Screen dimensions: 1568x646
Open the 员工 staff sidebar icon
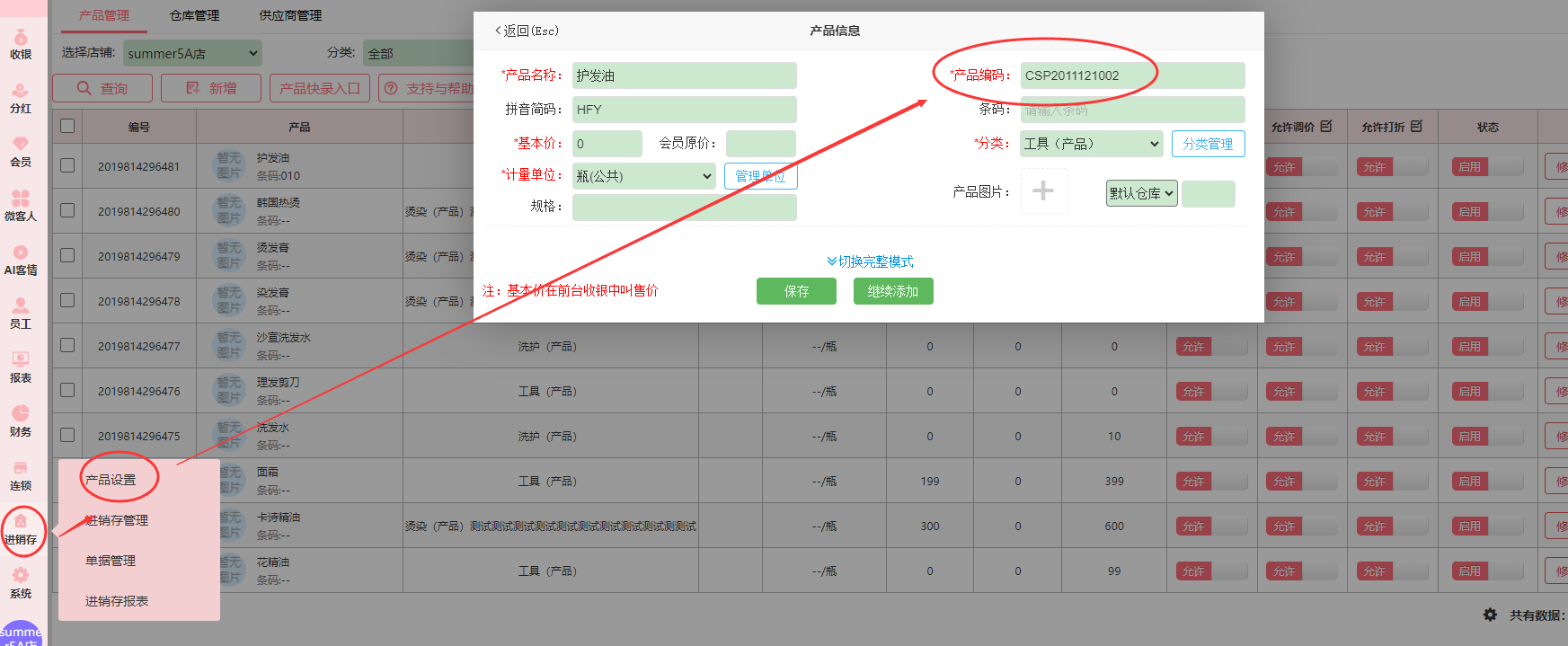pyautogui.click(x=21, y=314)
